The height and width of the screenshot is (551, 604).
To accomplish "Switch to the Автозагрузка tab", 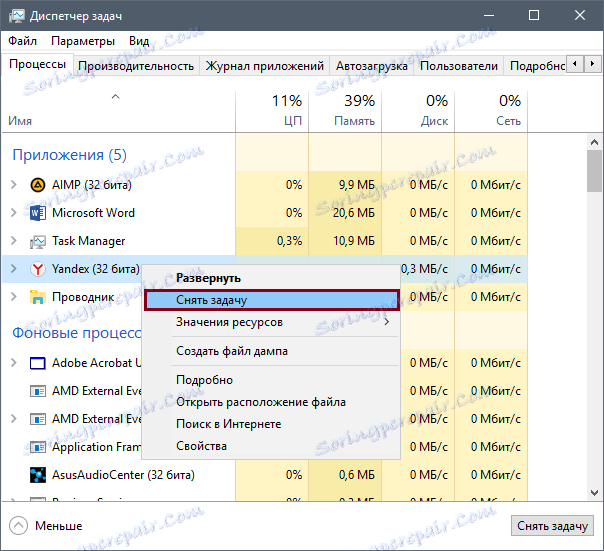I will (x=372, y=66).
